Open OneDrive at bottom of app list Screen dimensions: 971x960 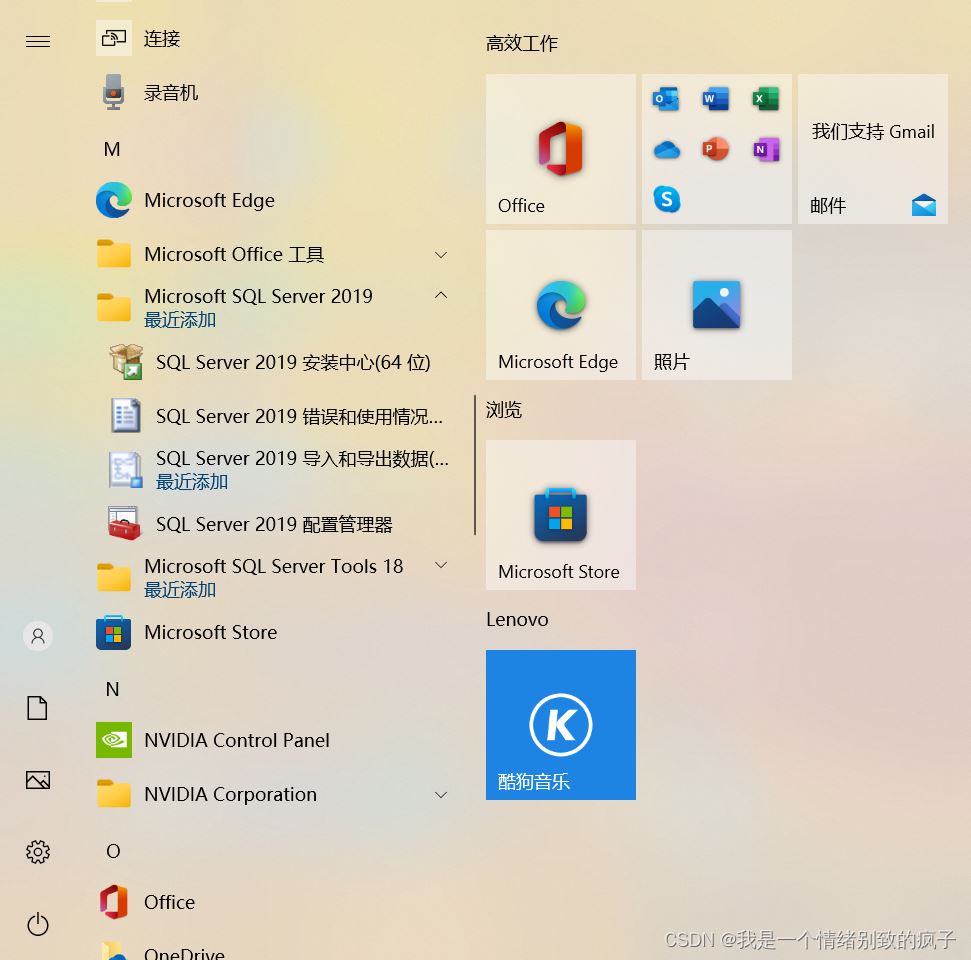(x=272, y=951)
